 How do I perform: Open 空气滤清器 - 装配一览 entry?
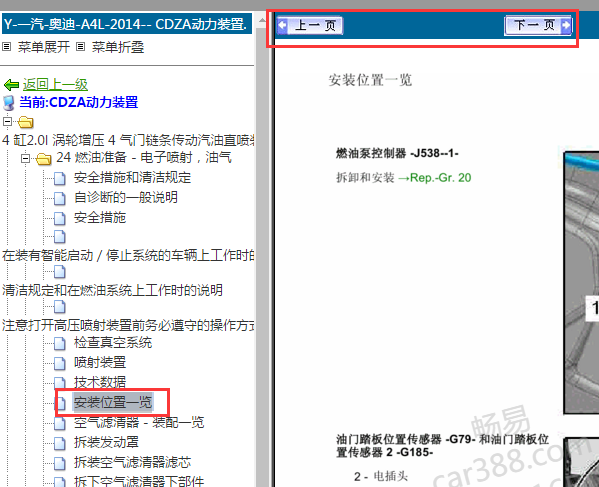[x=139, y=422]
